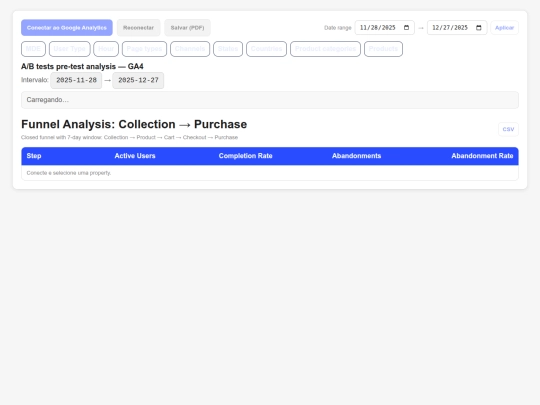540x405 pixels.
Task: Click 'A/B tests pre-test analysis — GA4' title
Action: coord(82,66)
